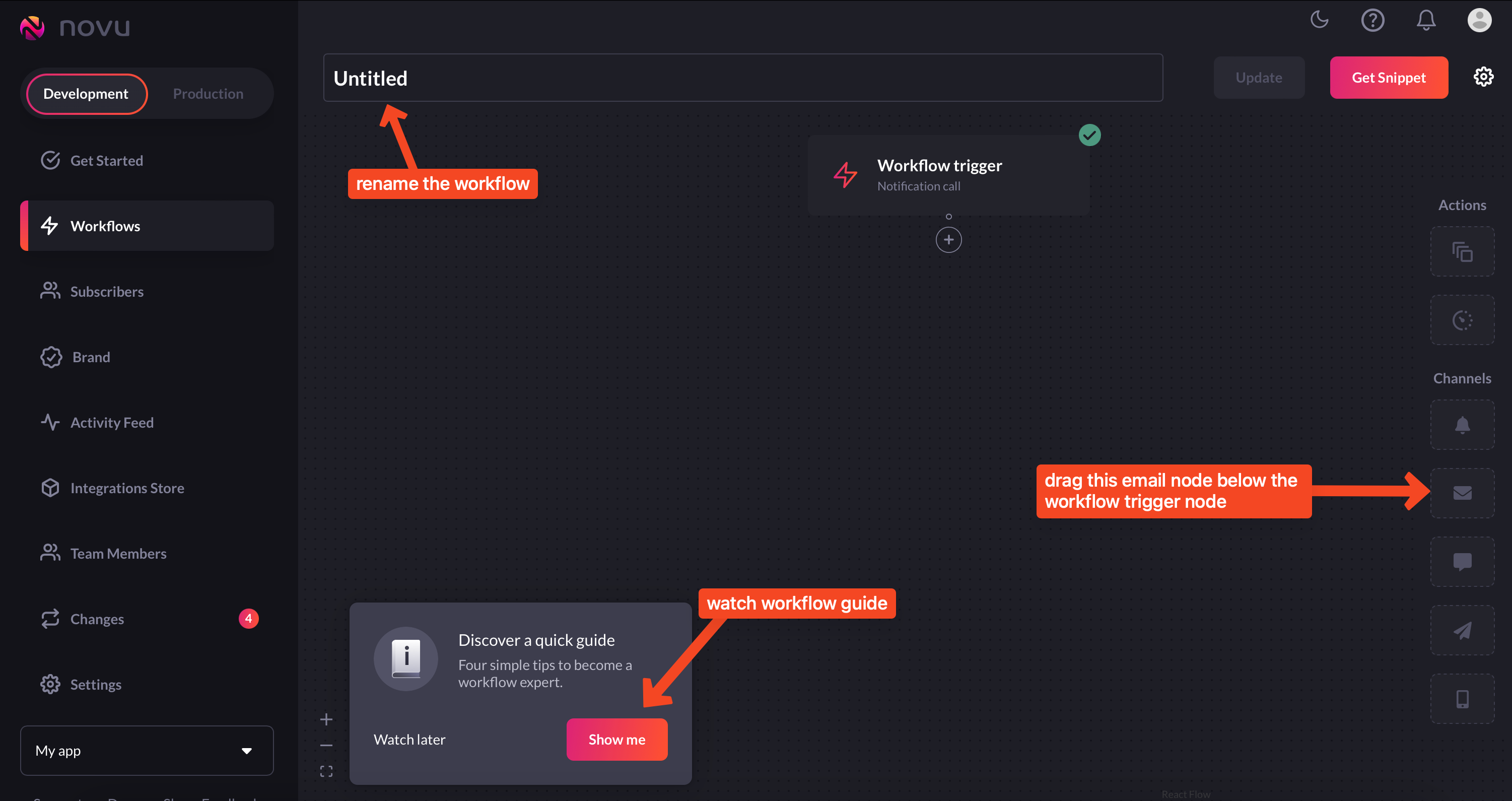Open the notifications bell

1425,20
